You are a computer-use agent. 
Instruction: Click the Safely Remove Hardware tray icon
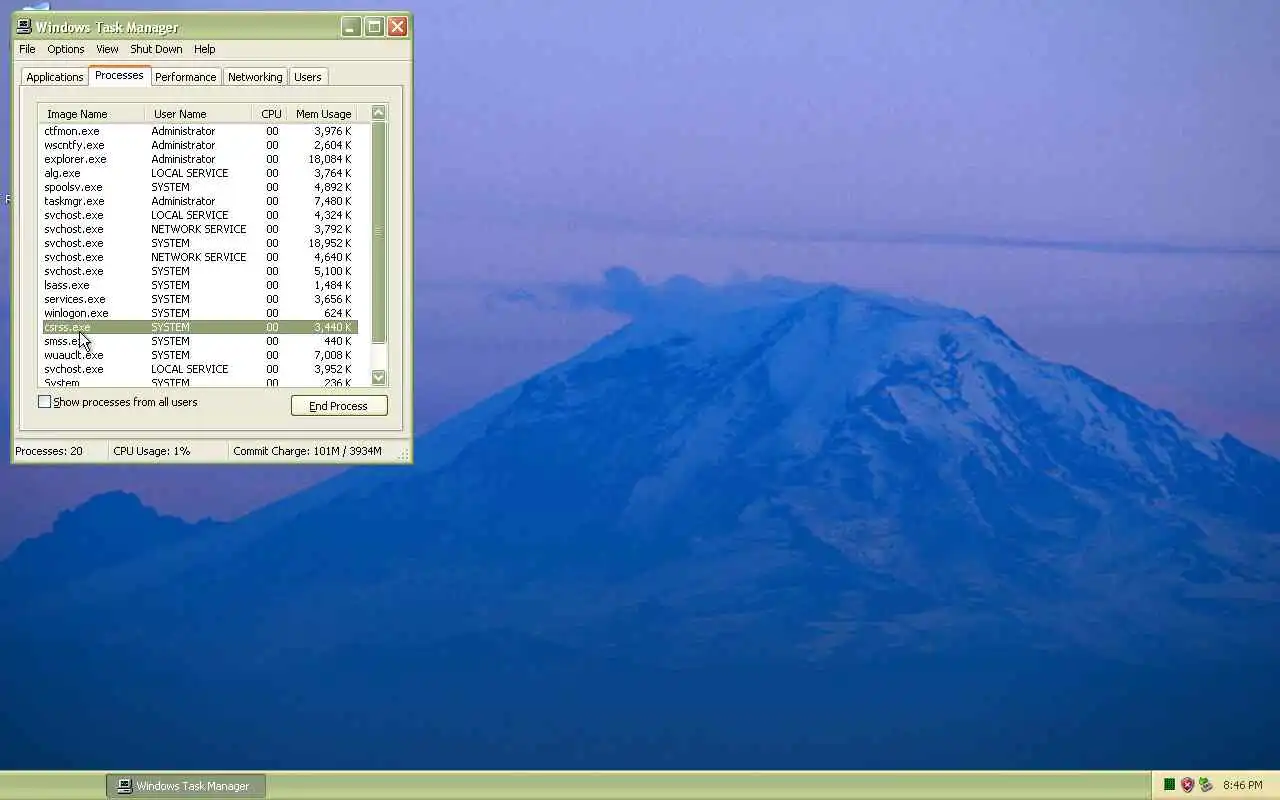(x=1205, y=785)
